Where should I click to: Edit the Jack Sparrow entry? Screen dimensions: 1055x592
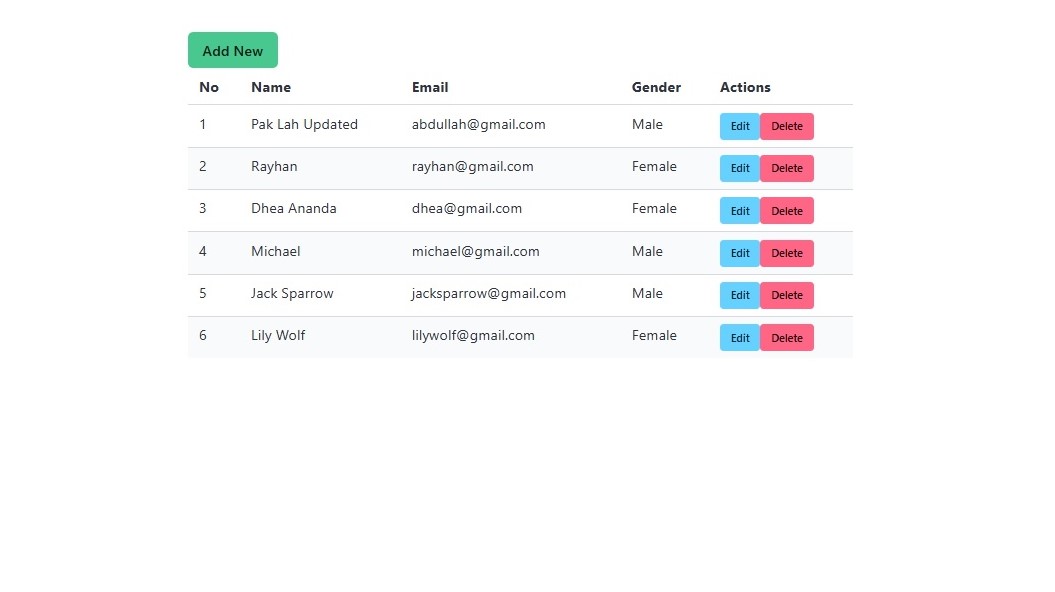tap(740, 295)
